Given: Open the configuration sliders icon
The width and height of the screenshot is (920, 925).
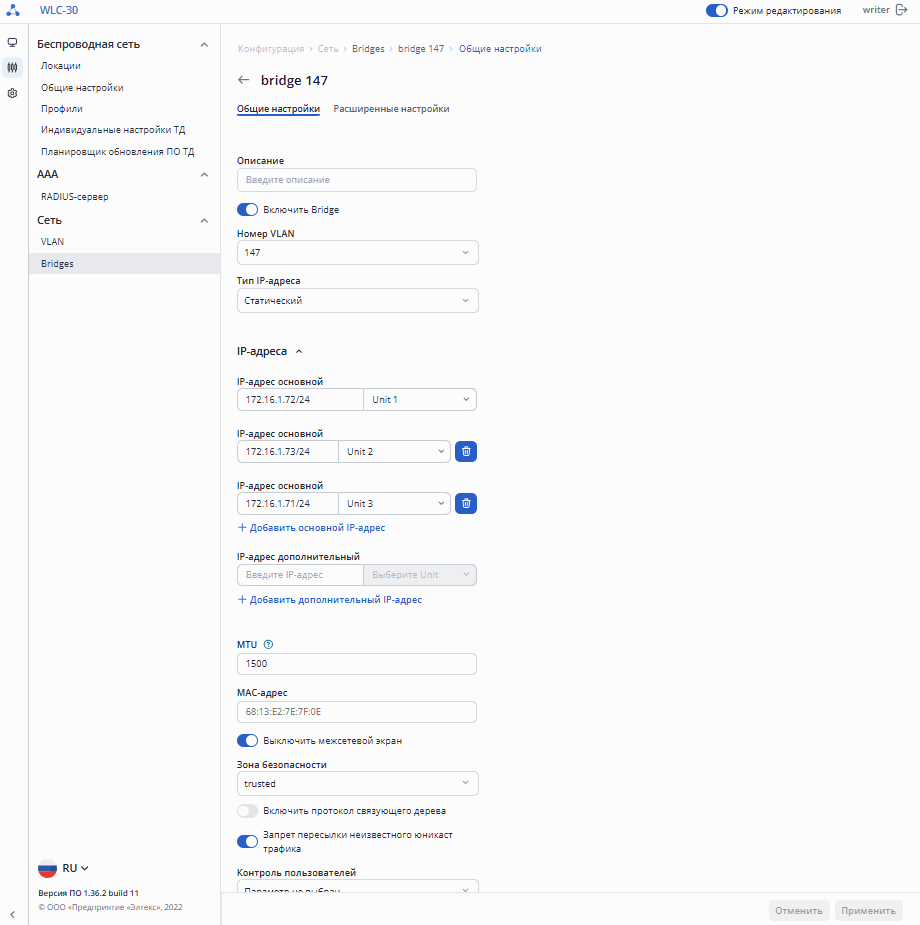Looking at the screenshot, I should click(x=12, y=68).
